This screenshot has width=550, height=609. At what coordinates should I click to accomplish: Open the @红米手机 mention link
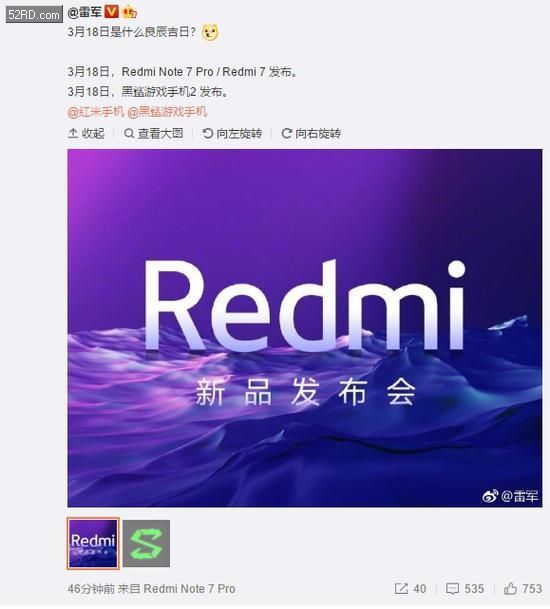click(x=96, y=112)
